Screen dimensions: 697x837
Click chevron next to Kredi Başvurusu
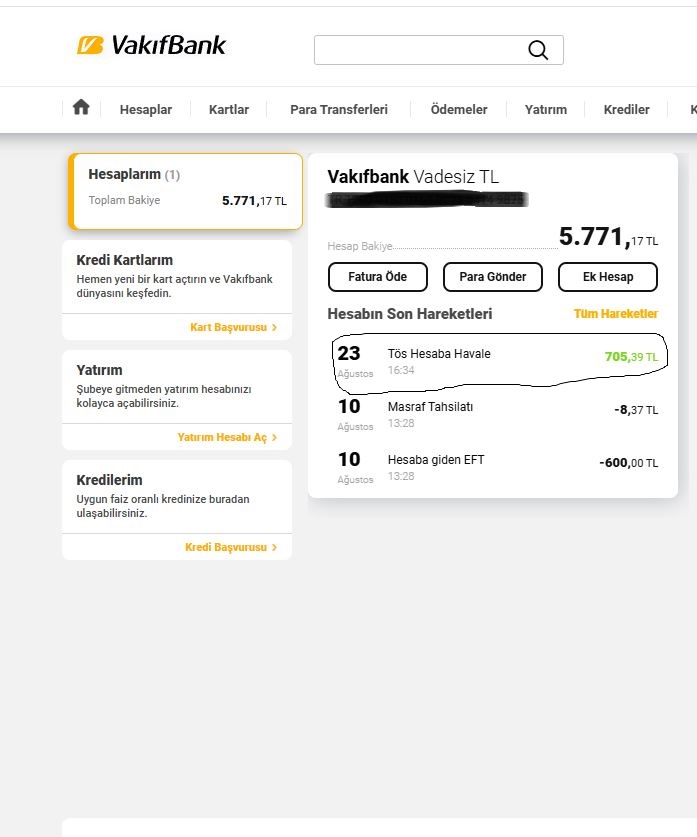[x=274, y=547]
